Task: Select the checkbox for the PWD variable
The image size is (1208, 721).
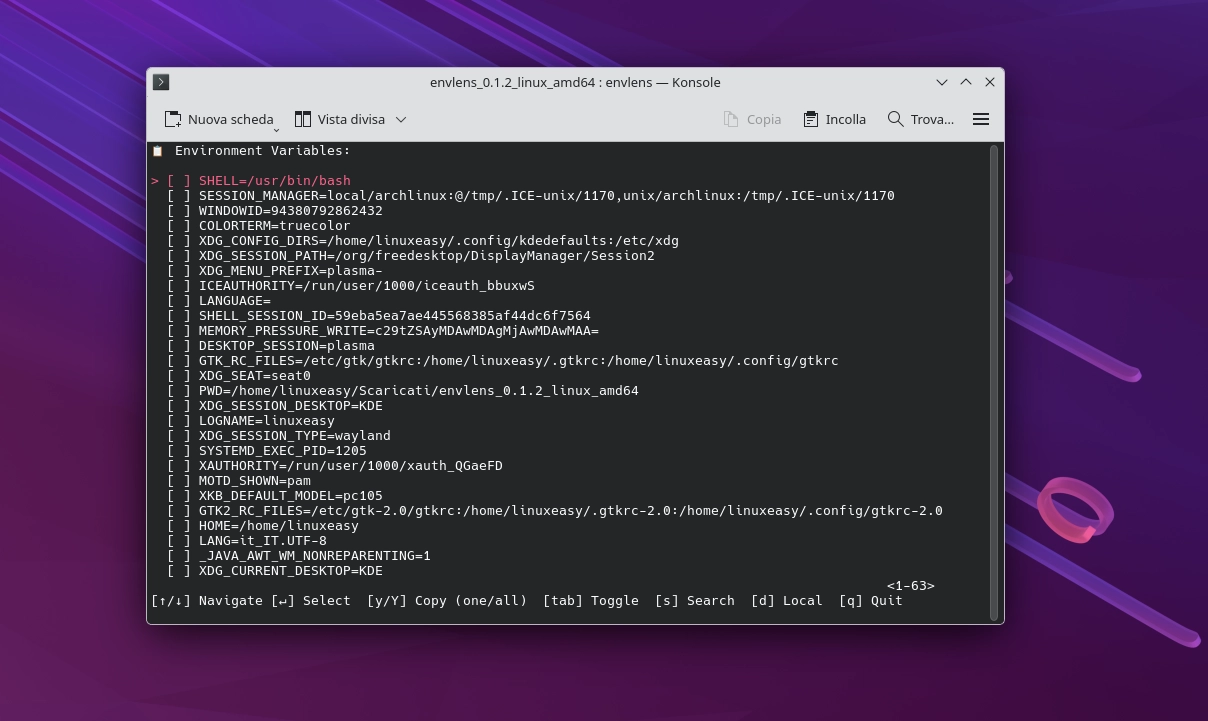Action: (179, 390)
